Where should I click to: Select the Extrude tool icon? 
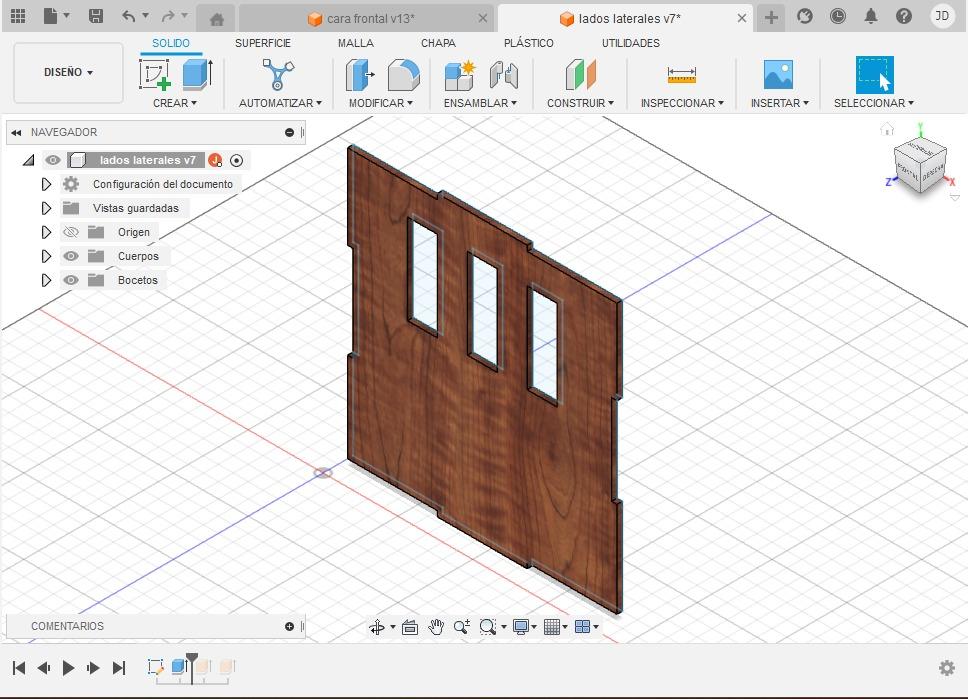[197, 75]
